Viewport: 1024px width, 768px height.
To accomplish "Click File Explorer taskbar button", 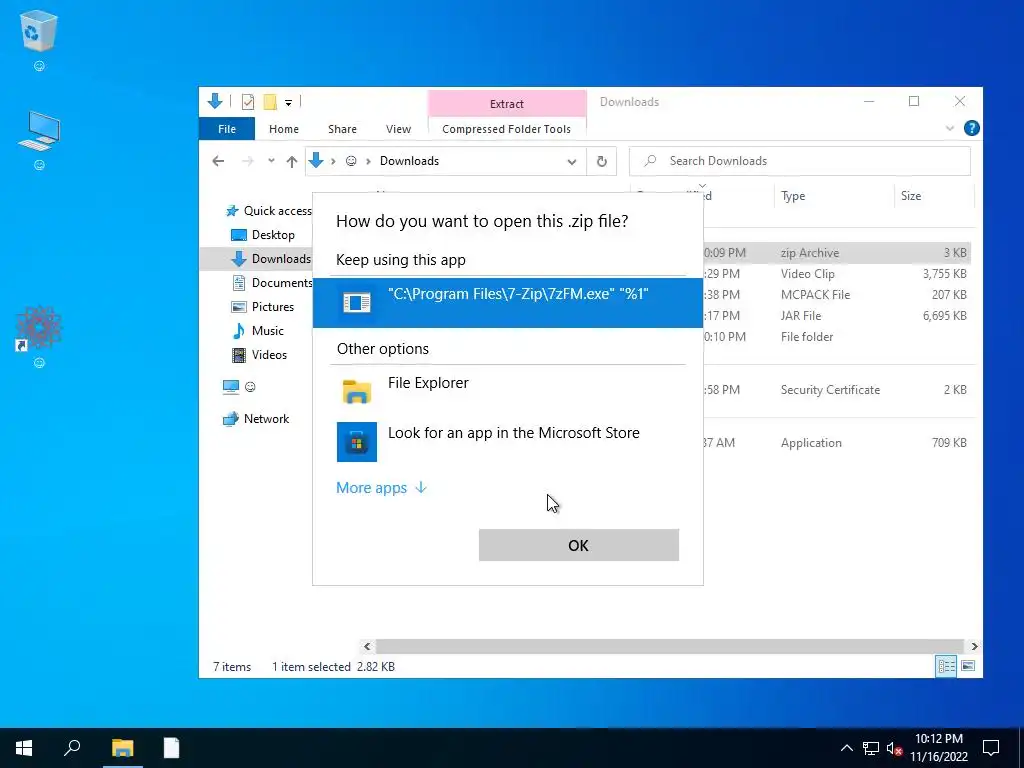I will [x=122, y=748].
